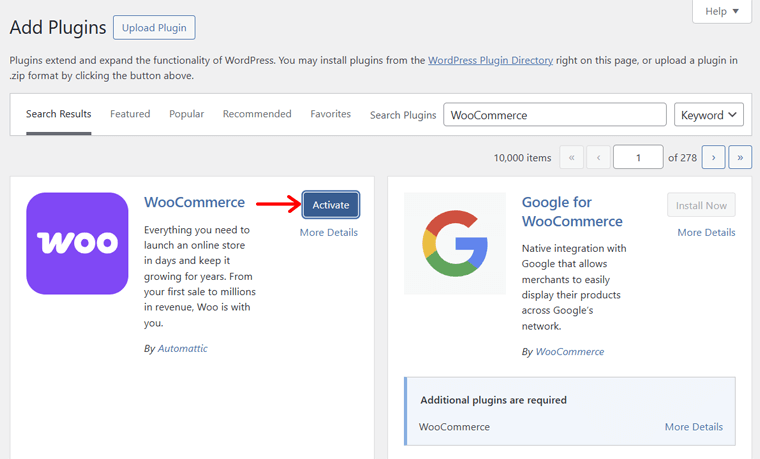This screenshot has width=760, height=459.
Task: Open the Google for WooCommerce title link
Action: point(572,211)
